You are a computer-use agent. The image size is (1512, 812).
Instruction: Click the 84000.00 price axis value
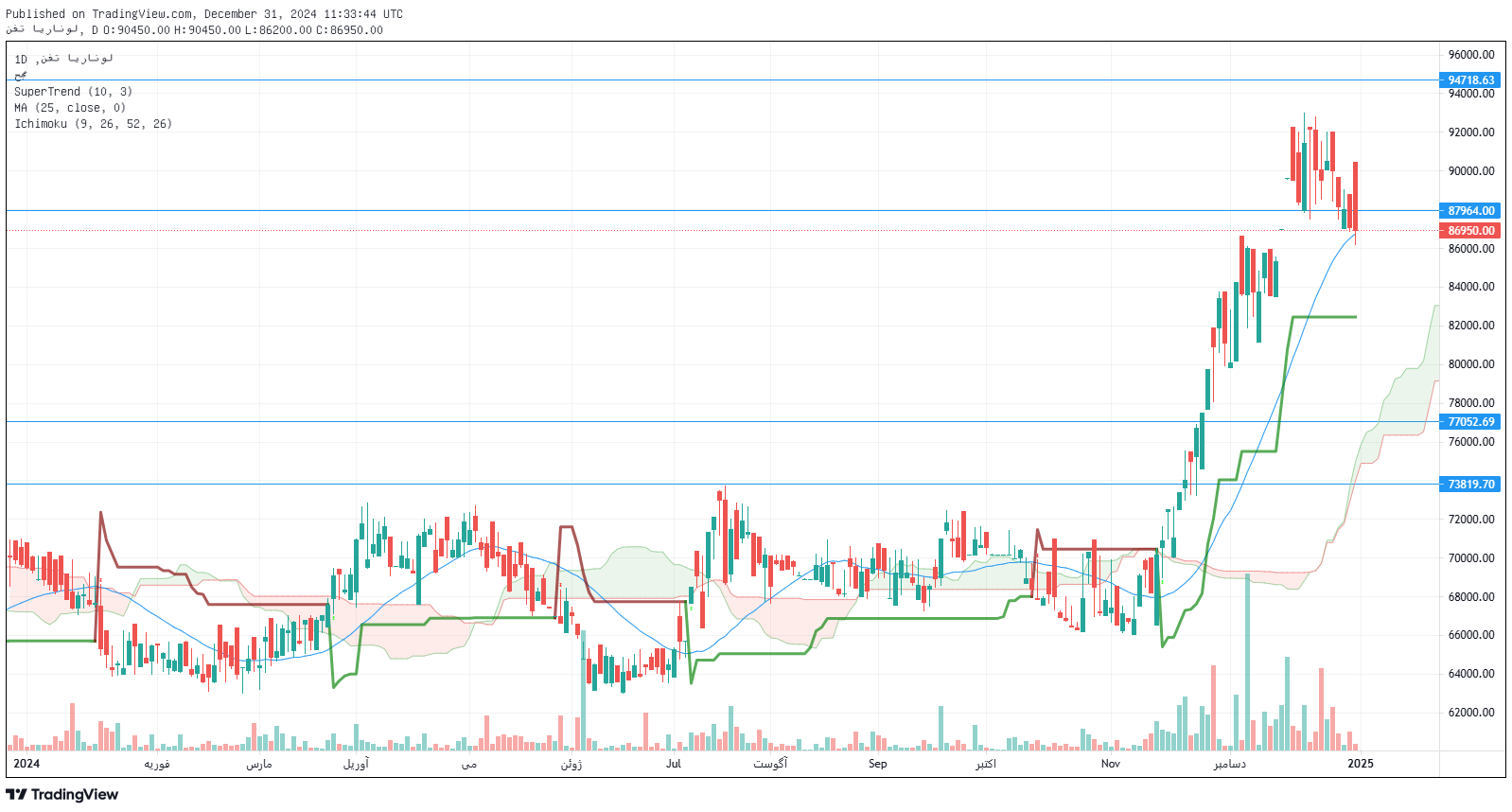pos(1471,287)
